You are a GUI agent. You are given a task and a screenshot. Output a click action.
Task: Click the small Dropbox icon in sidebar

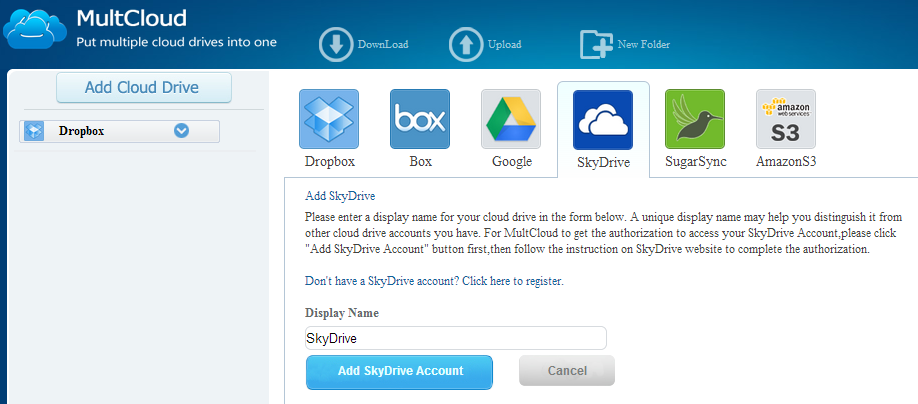point(34,131)
